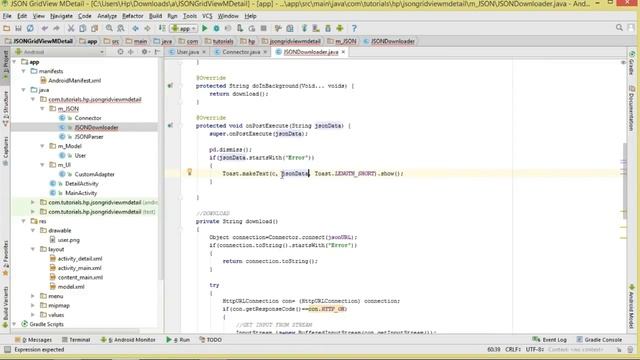Screen dimensions: 640x360
Task: Open the Android project view dropdown
Action: click(60, 52)
